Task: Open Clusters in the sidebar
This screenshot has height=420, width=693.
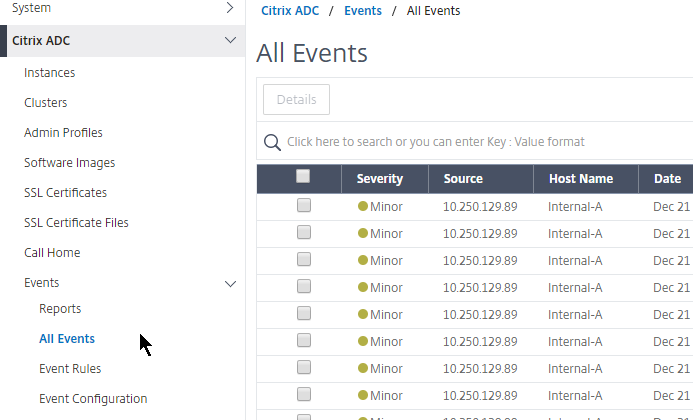Action: click(46, 103)
